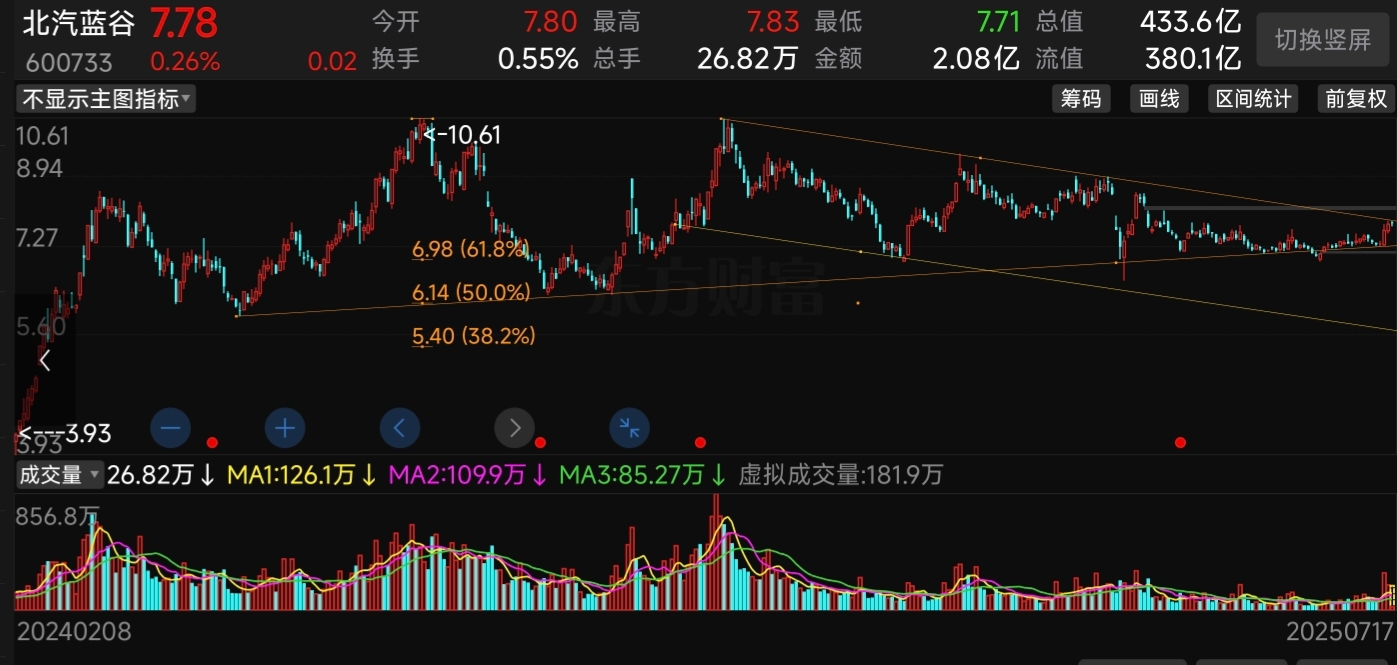Click the 856.8万 volume axis label
This screenshot has width=1397, height=665.
pos(58,517)
